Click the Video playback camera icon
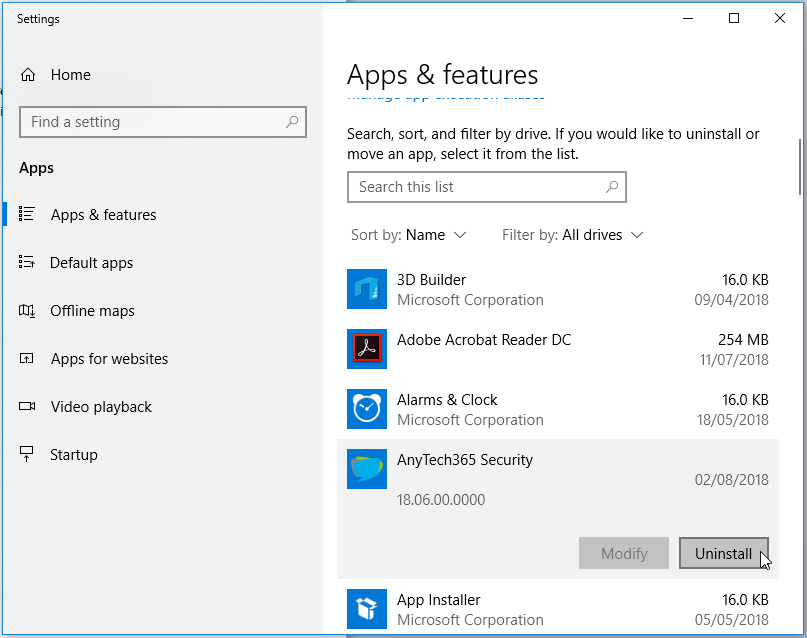Viewport: 807px width, 638px height. (27, 406)
